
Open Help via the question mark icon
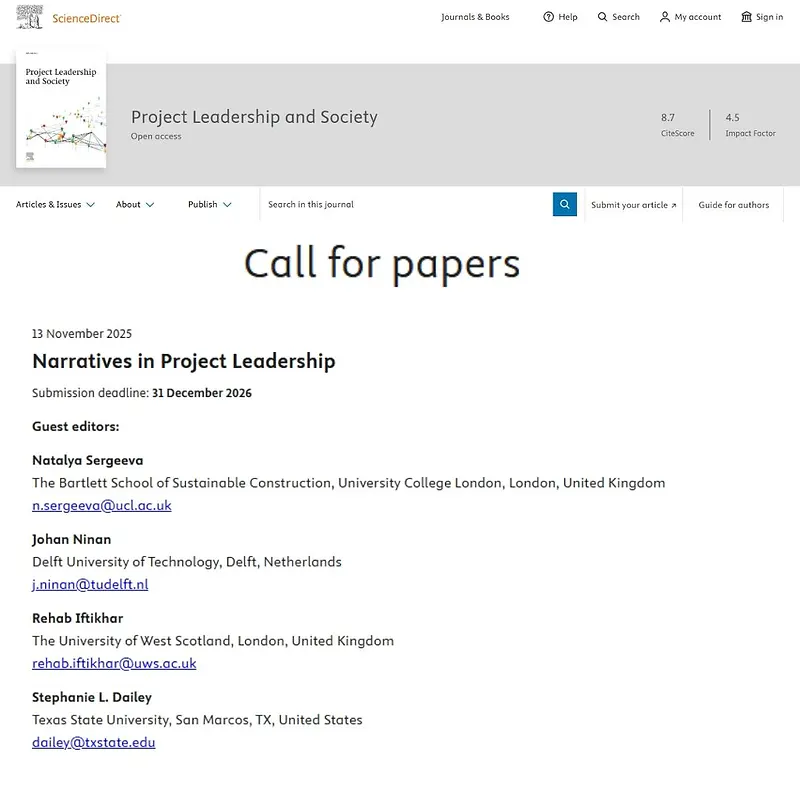(560, 17)
